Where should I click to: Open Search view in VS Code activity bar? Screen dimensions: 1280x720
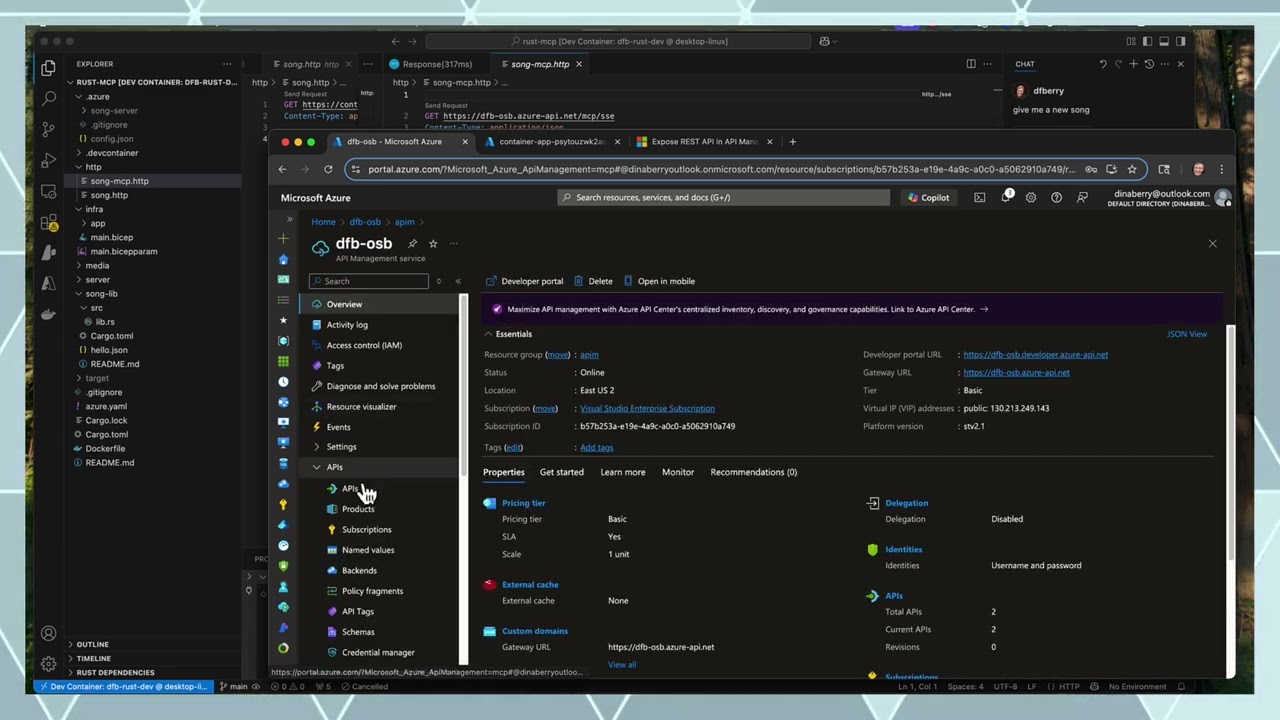coord(48,99)
